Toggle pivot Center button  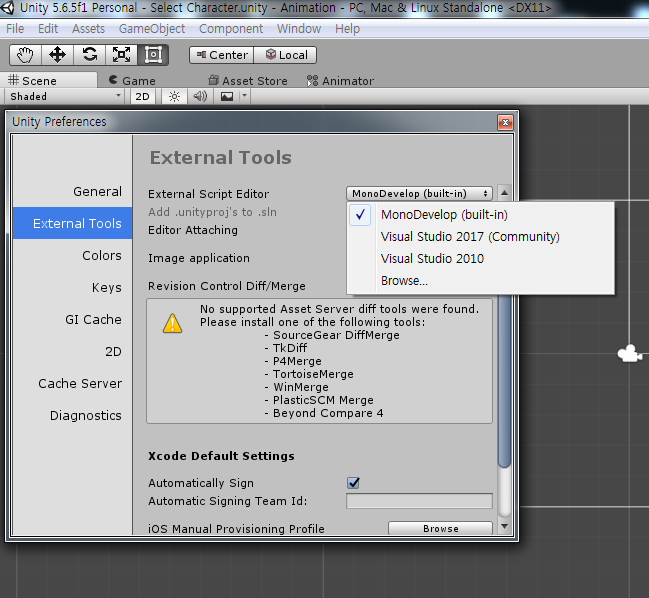click(221, 55)
